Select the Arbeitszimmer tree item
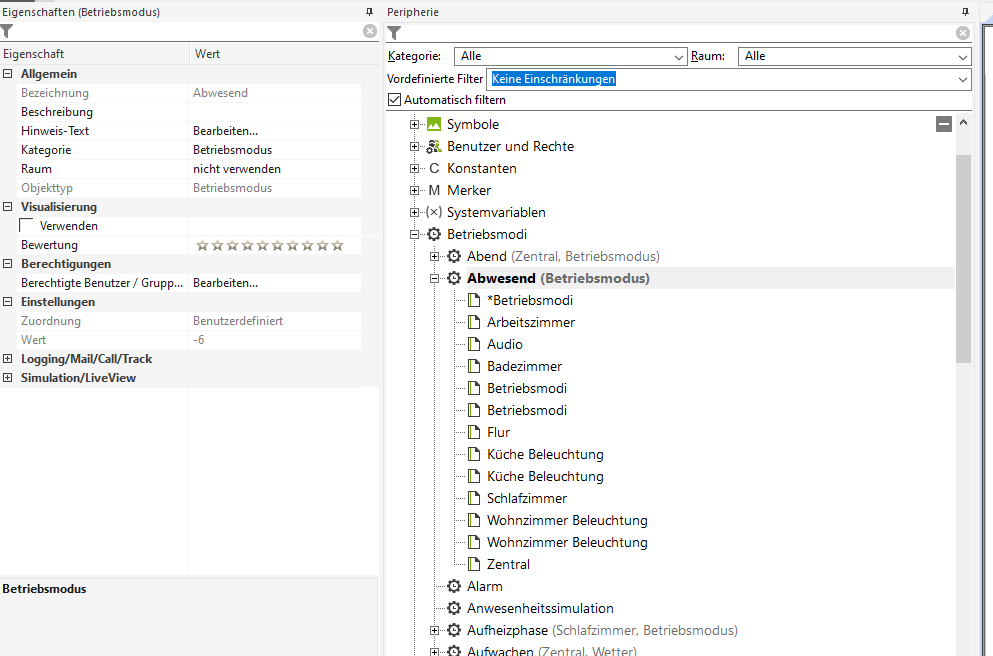 [x=531, y=323]
